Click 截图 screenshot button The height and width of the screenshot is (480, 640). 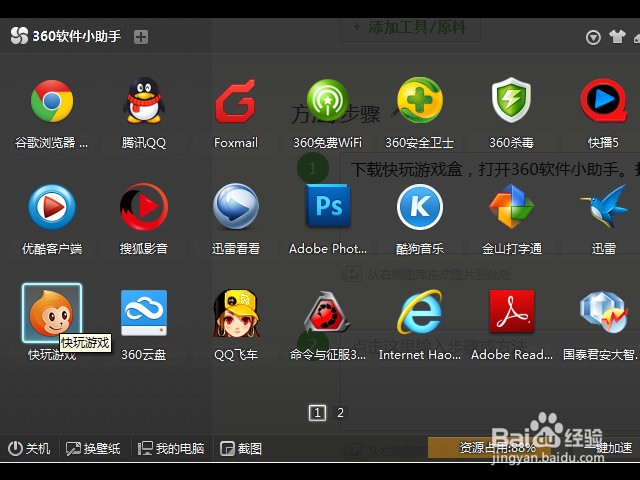[241, 449]
